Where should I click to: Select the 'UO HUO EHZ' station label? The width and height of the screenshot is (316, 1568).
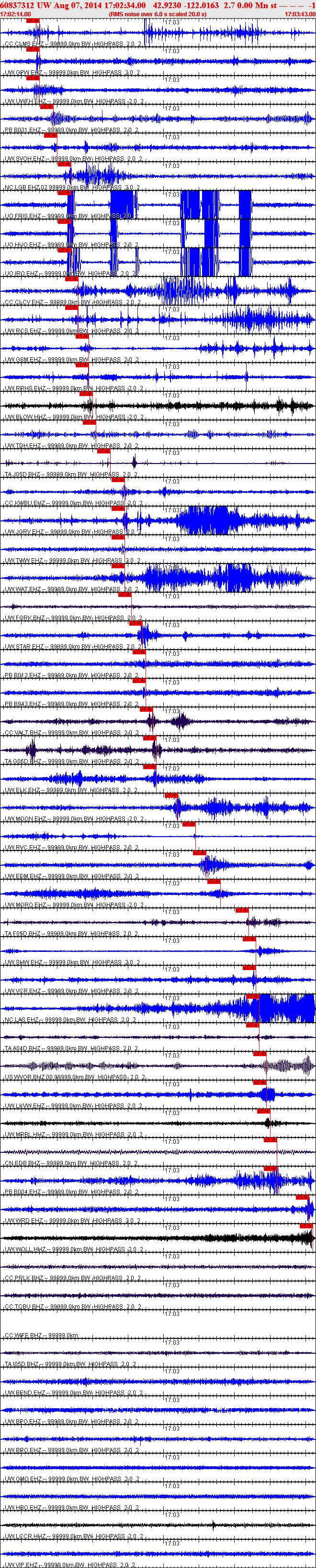25,245
